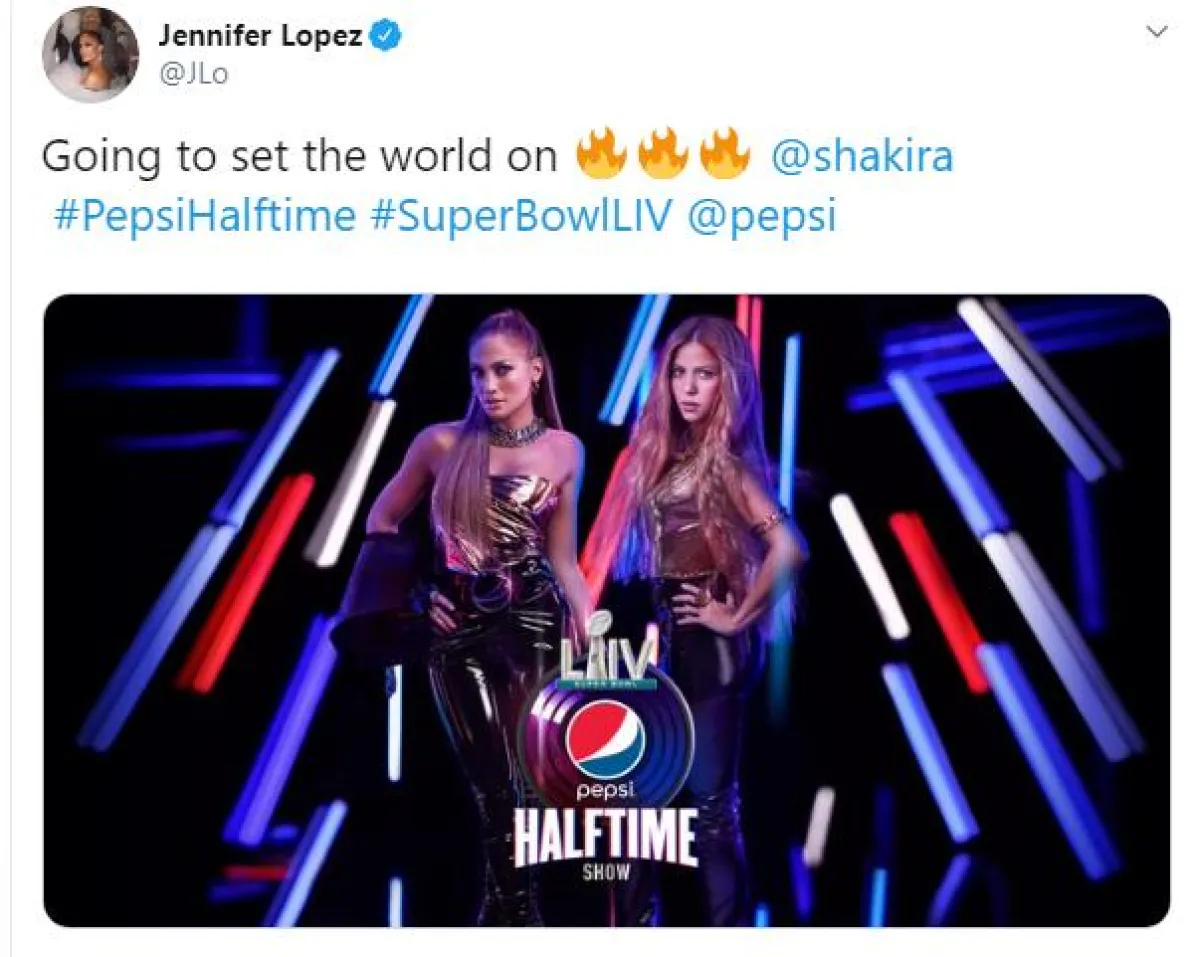Expand the tweet options chevron
Screen dimensions: 1200x957
[x=1156, y=32]
